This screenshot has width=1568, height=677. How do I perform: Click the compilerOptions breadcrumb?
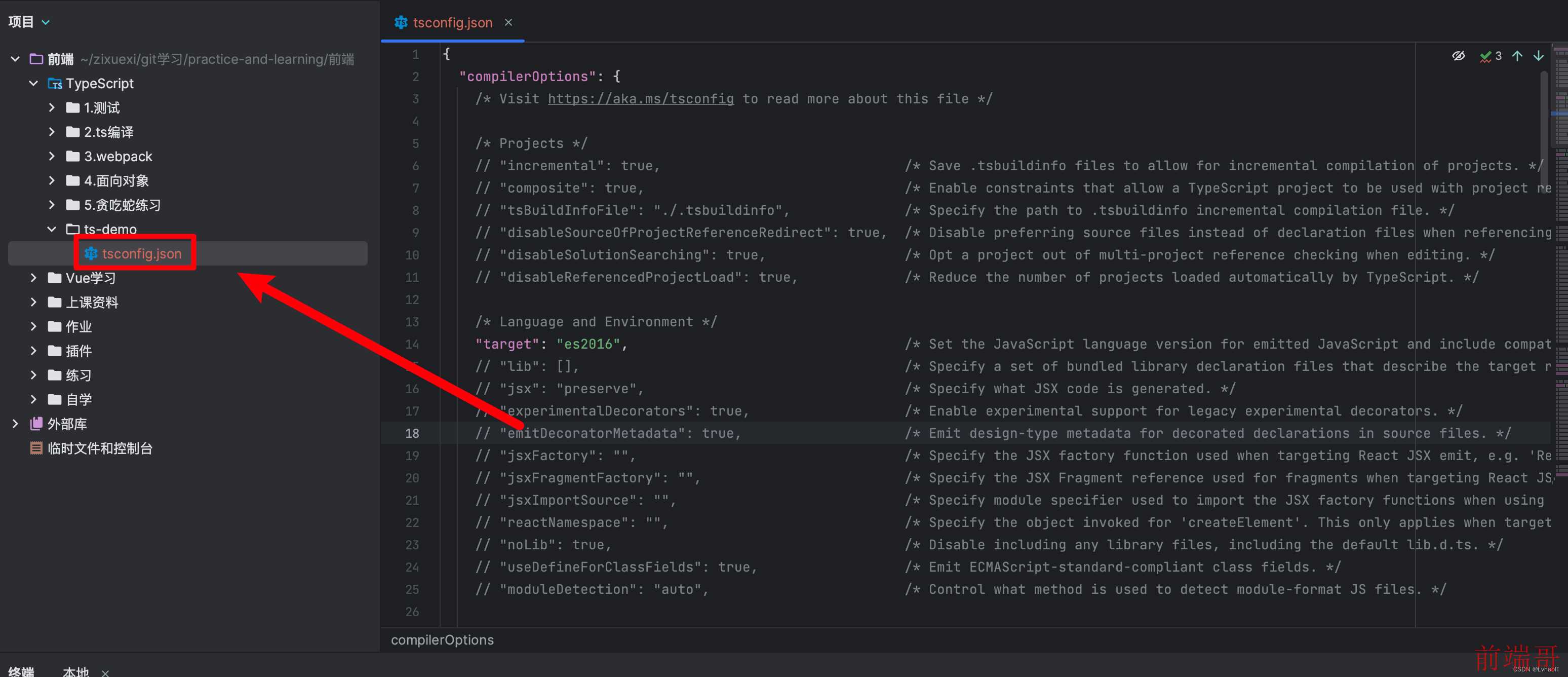pos(442,640)
